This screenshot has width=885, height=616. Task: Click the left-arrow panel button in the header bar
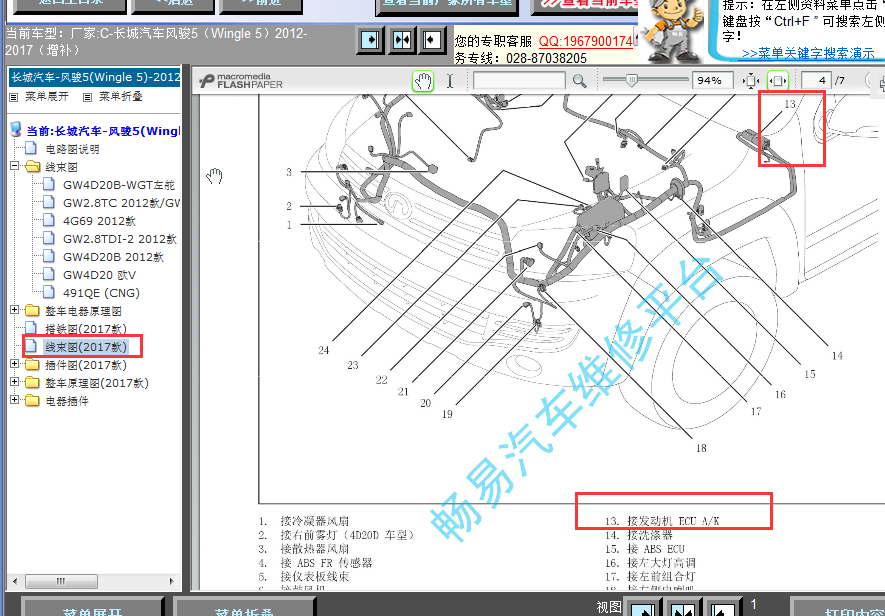(432, 40)
